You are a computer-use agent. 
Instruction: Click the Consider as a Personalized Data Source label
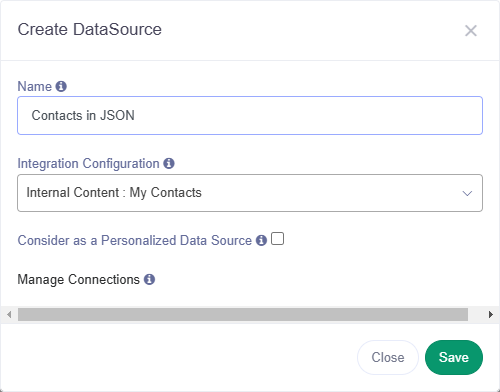(135, 240)
